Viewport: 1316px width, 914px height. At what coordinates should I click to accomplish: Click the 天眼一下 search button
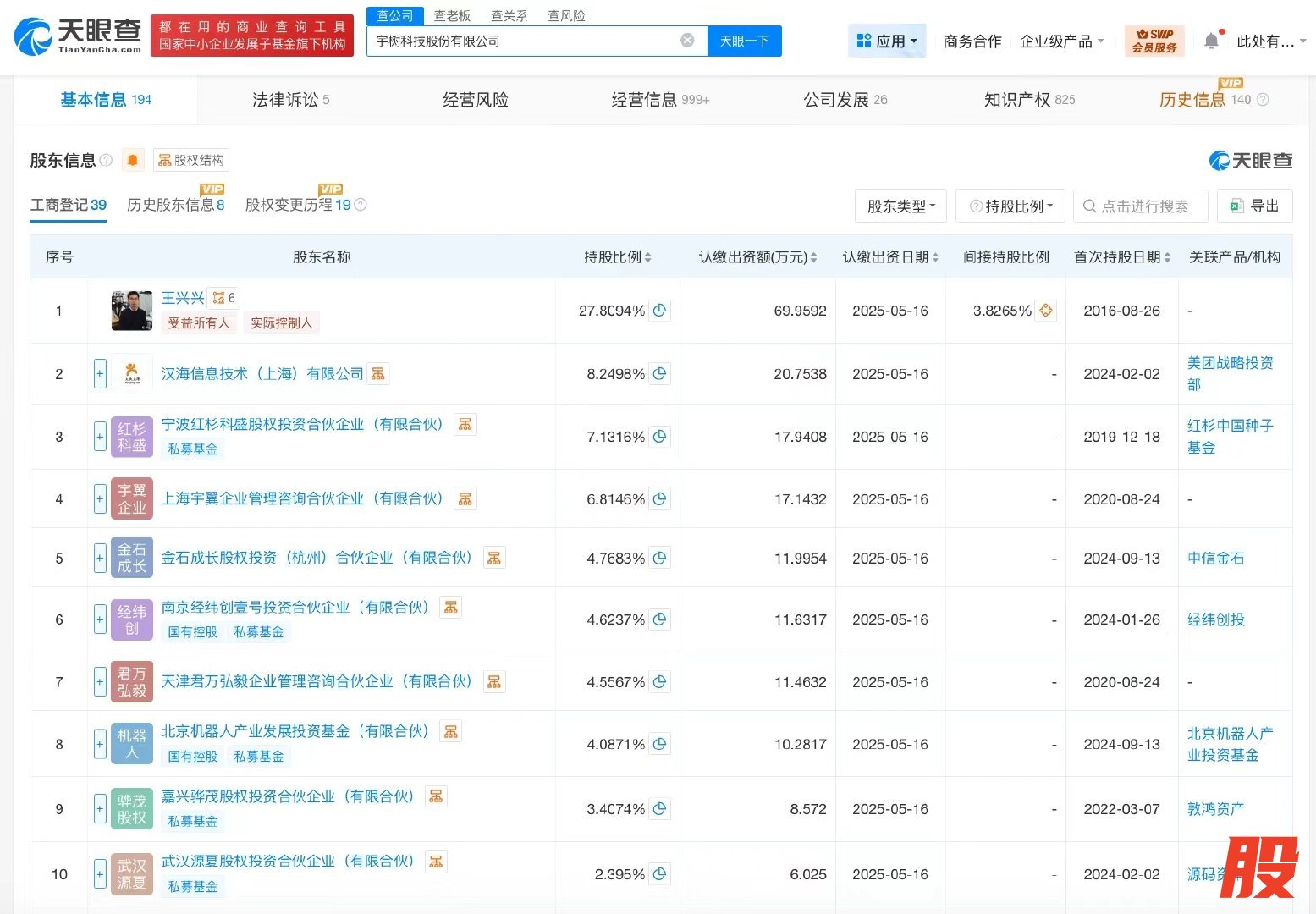click(744, 41)
